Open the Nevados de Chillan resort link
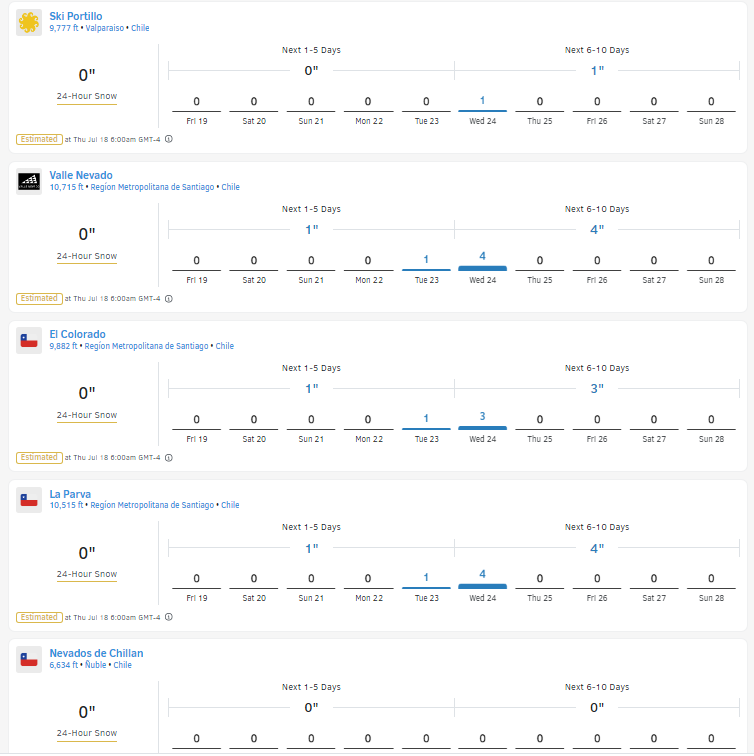 tap(96, 653)
